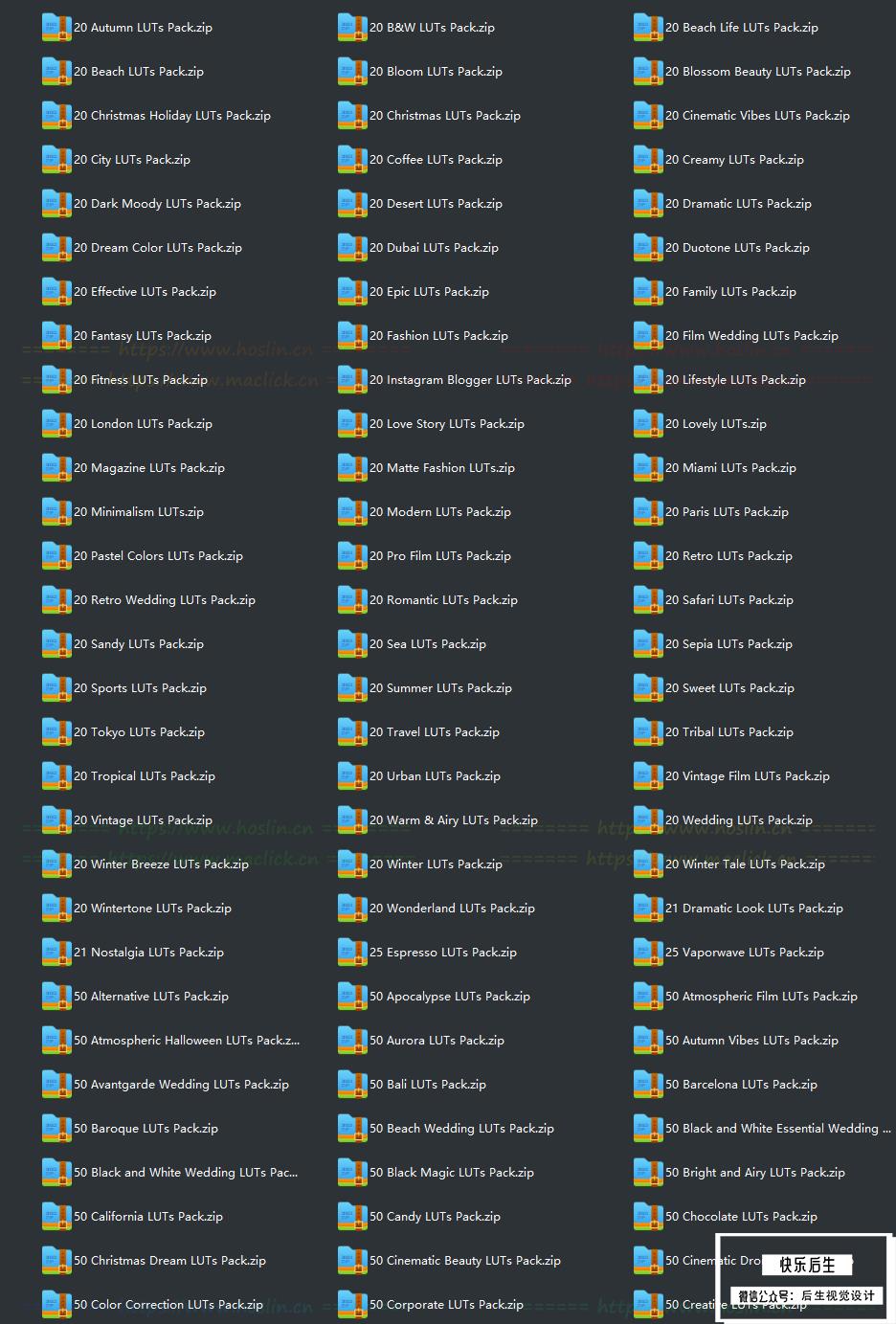896x1324 pixels.
Task: Select the zip icon of 20 Winter Tale LUTs Pack
Action: pyautogui.click(x=648, y=864)
